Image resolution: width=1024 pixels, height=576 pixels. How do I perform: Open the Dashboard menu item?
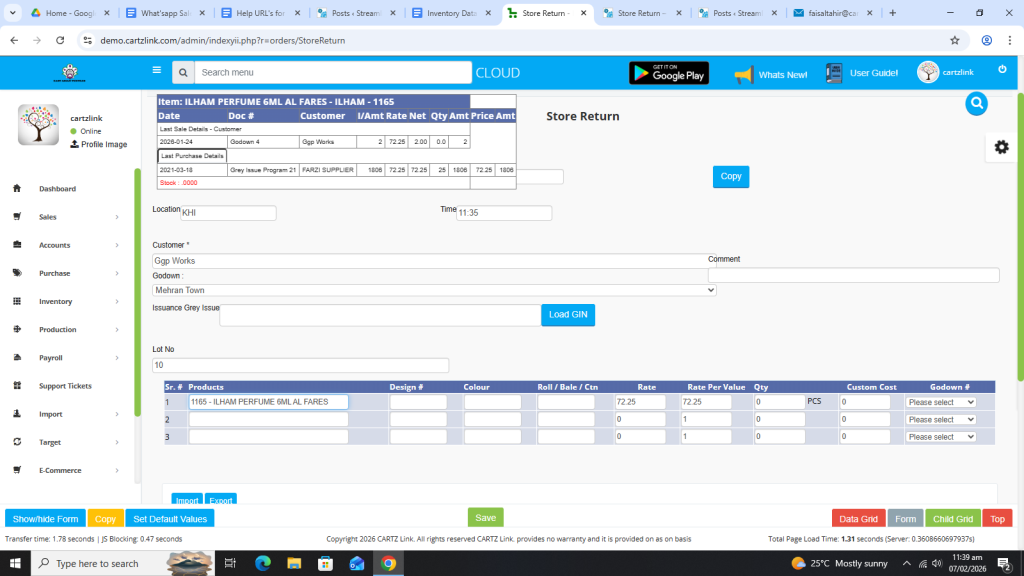57,189
